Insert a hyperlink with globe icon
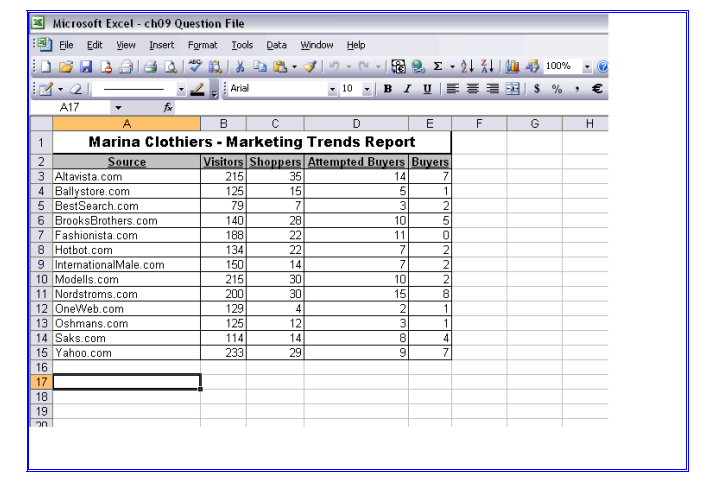 418,67
